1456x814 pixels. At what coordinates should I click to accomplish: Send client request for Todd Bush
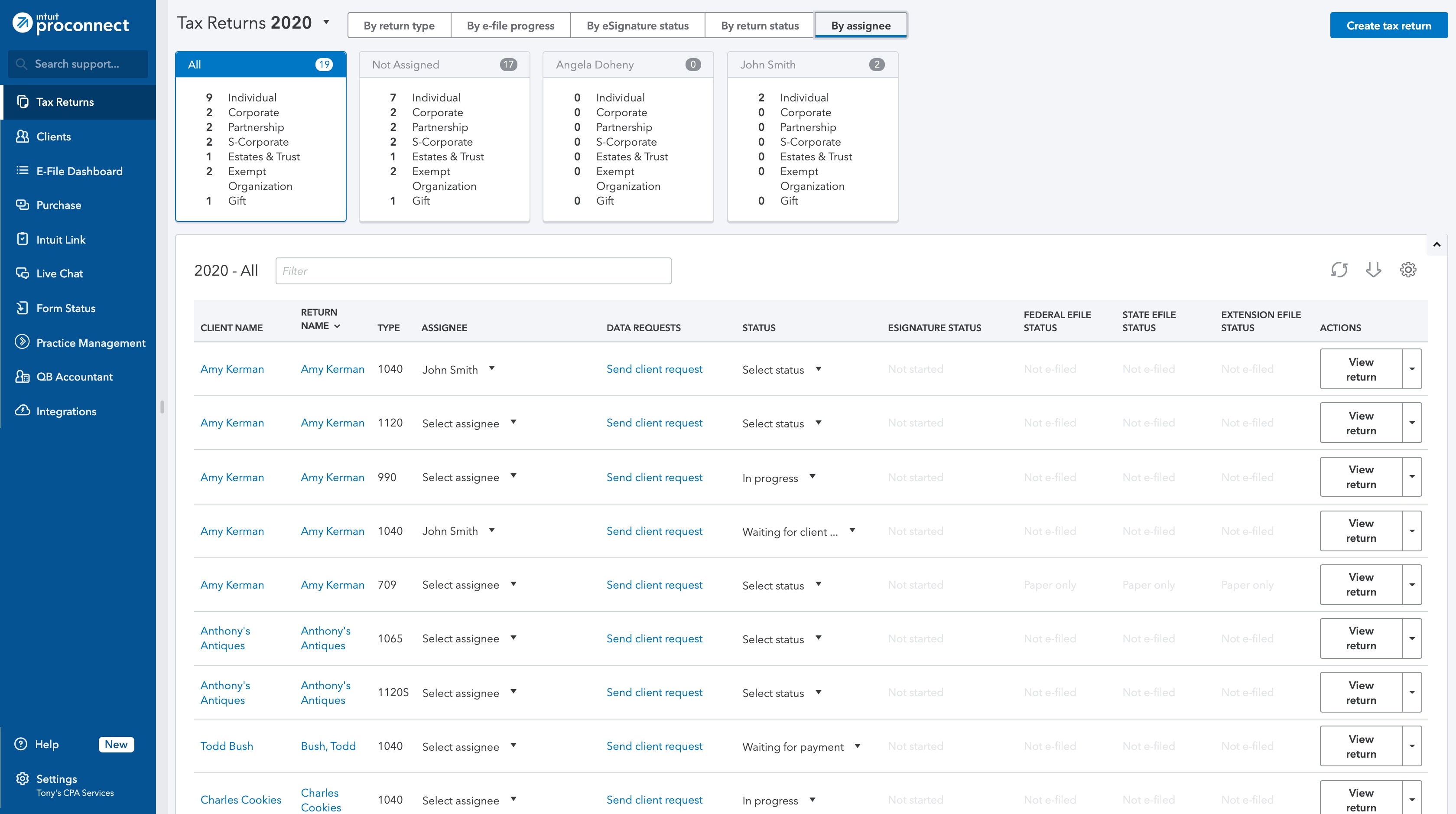point(654,746)
